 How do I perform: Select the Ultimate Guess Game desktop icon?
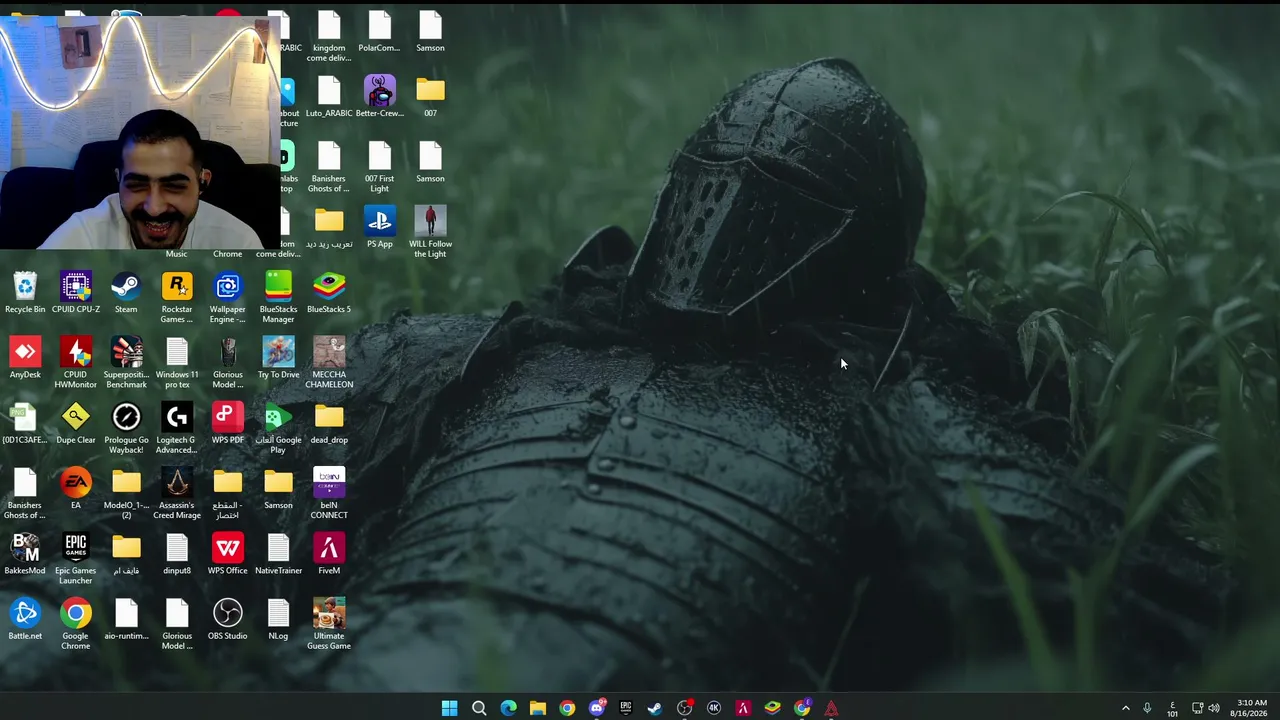pyautogui.click(x=329, y=624)
